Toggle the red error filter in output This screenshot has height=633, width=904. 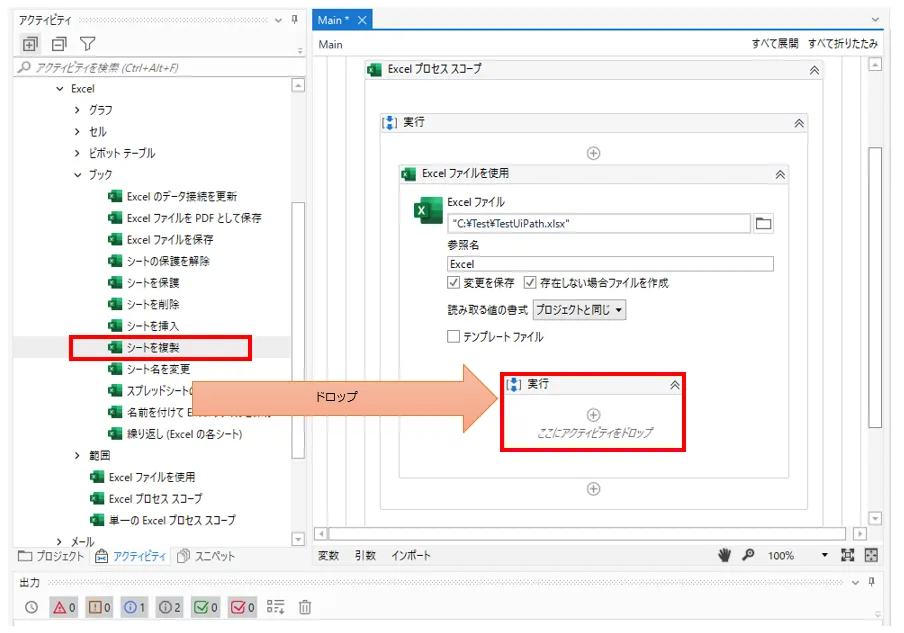(64, 607)
